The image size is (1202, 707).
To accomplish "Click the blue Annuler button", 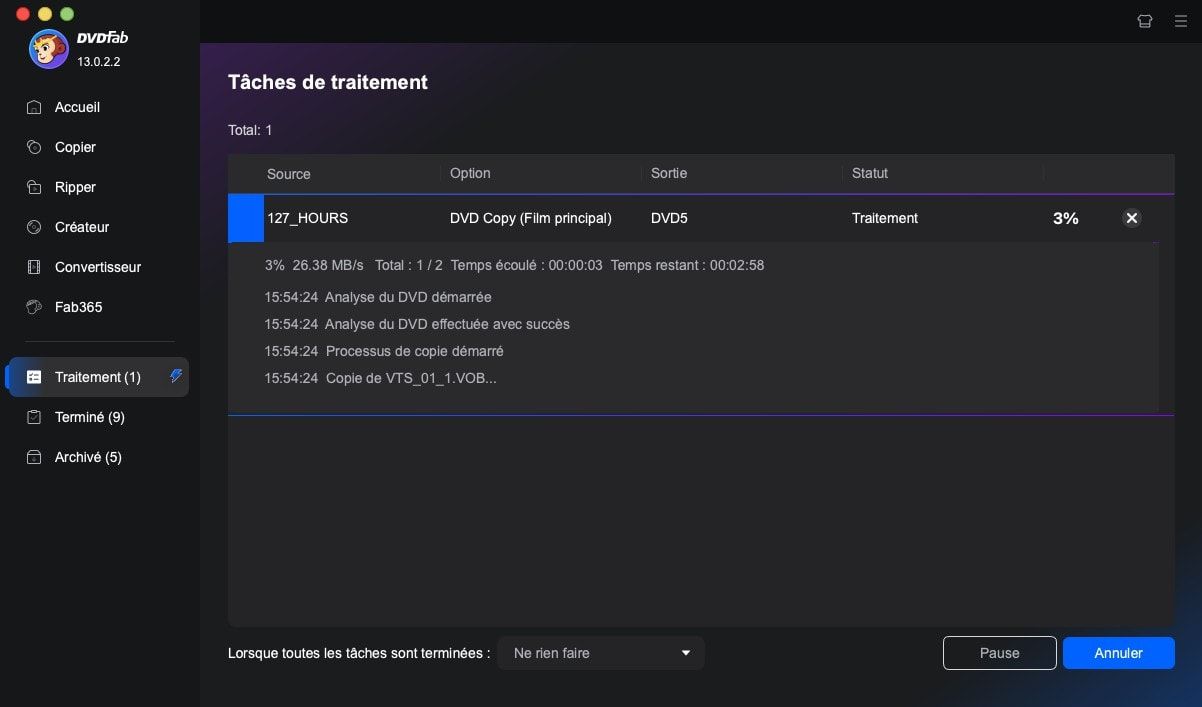I will coord(1118,653).
